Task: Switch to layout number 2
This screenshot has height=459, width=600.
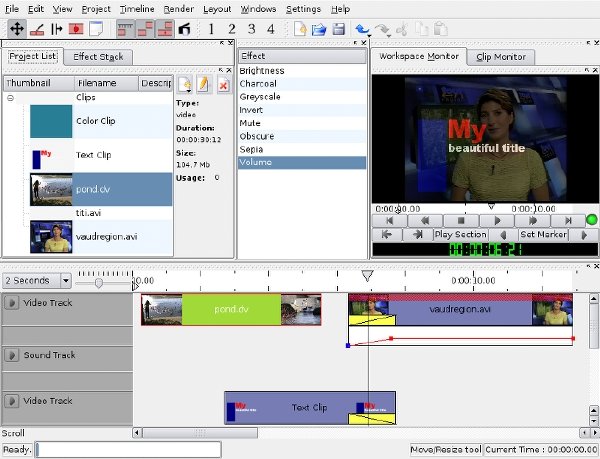Action: click(232, 29)
